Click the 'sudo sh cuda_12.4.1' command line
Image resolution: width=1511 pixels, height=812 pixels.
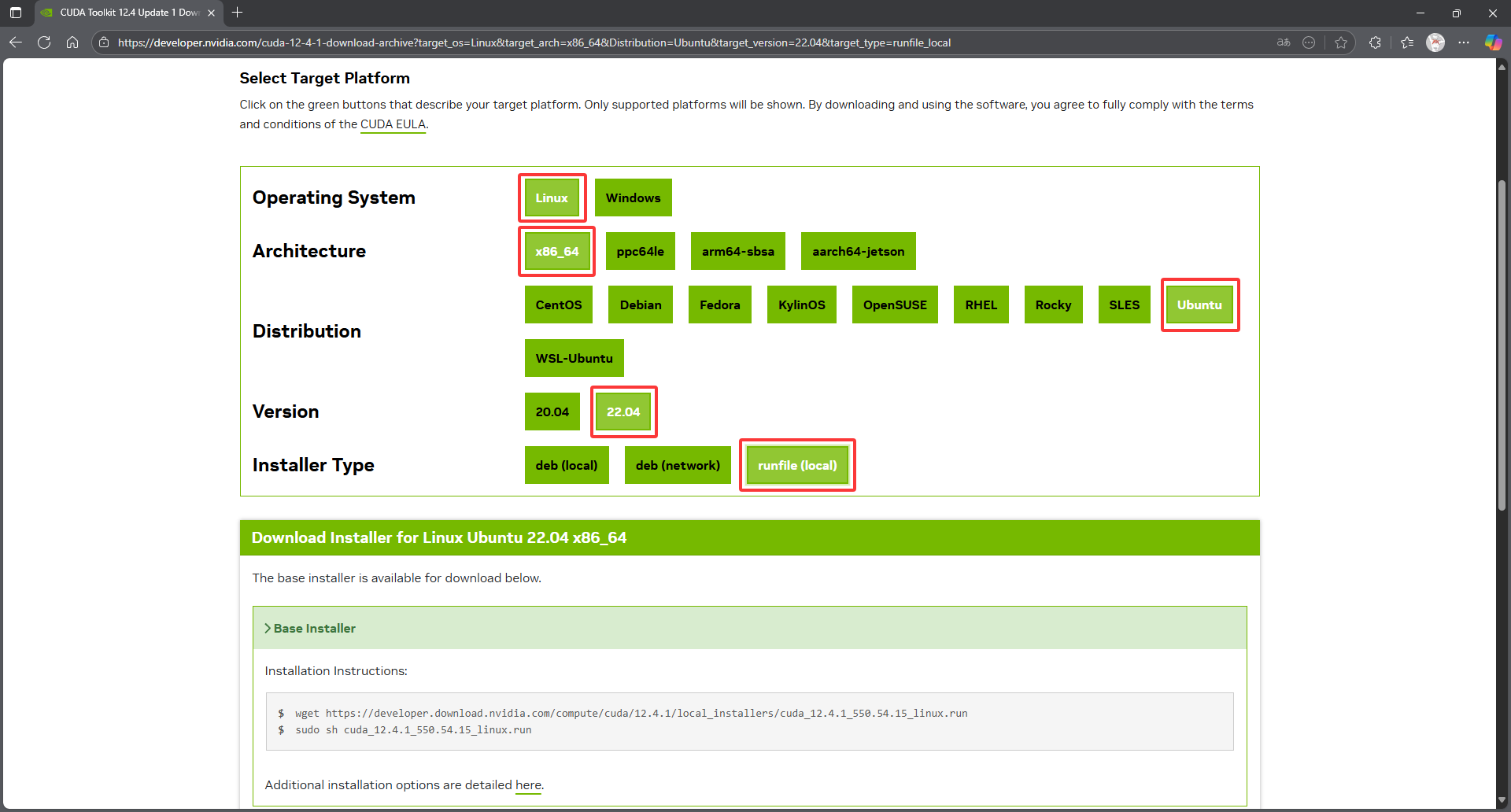click(413, 730)
